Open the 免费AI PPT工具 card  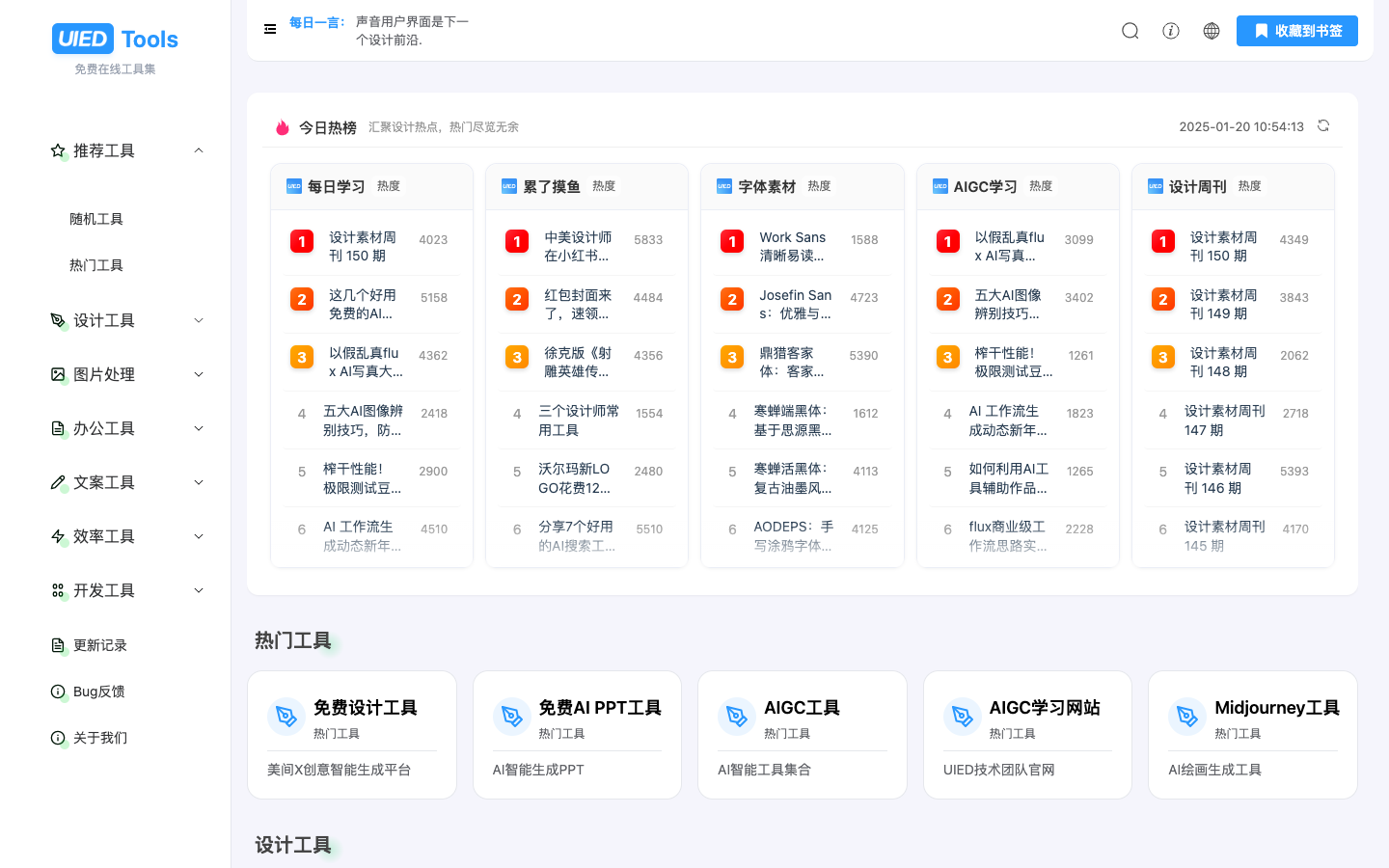pyautogui.click(x=577, y=735)
